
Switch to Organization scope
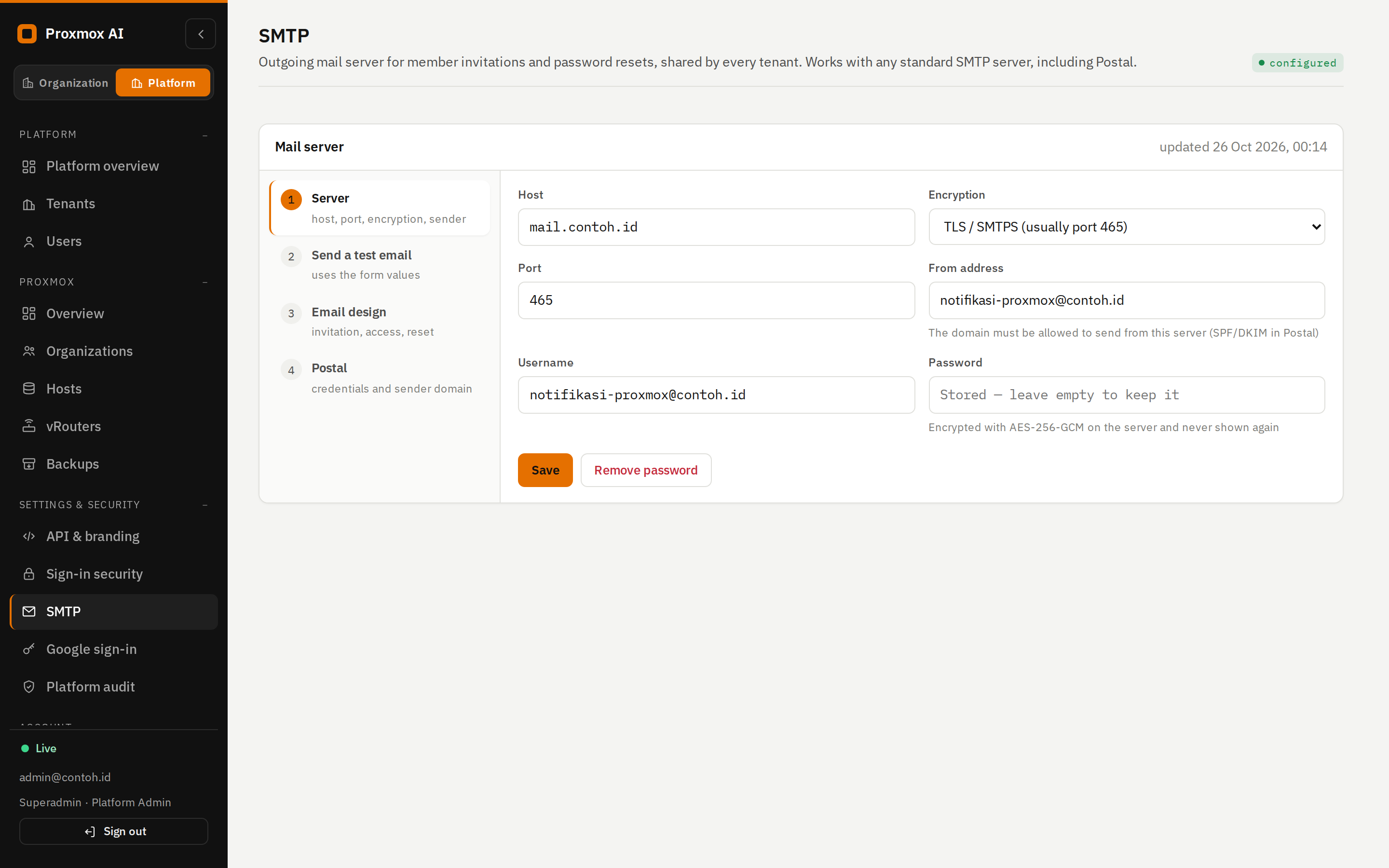pyautogui.click(x=66, y=82)
